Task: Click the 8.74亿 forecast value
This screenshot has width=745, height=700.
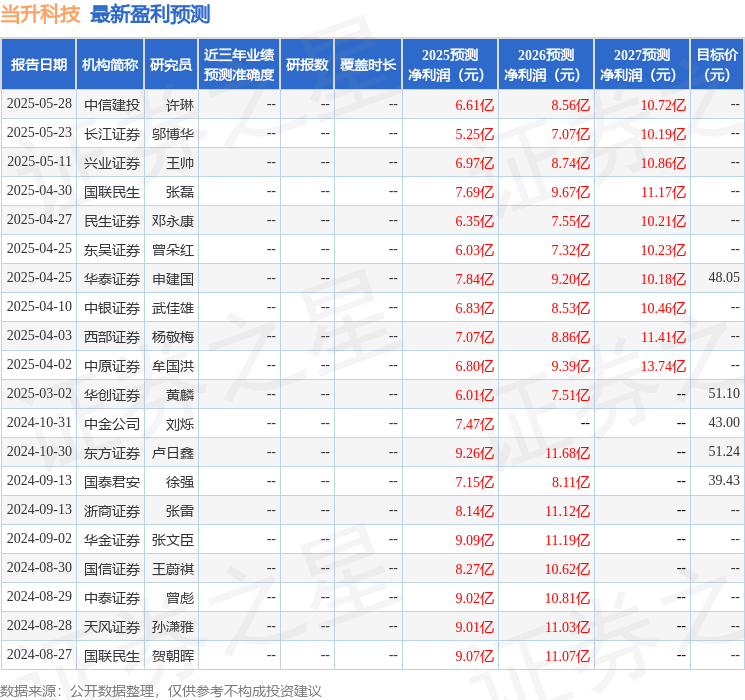Action: pyautogui.click(x=571, y=163)
